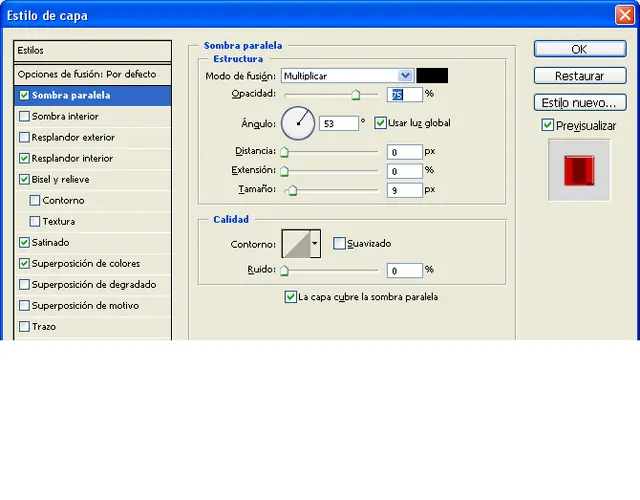The width and height of the screenshot is (640, 500).
Task: Click the Extensión value field
Action: pyautogui.click(x=404, y=171)
